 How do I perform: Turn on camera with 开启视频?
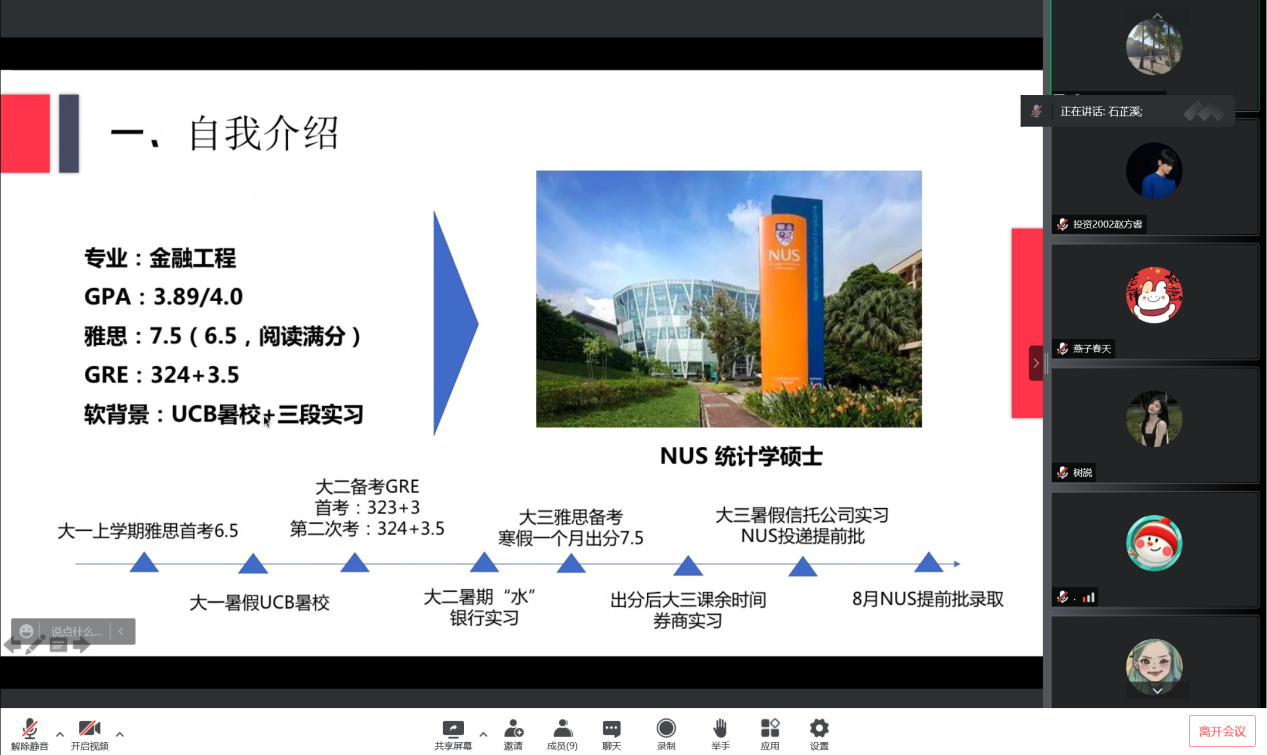89,734
